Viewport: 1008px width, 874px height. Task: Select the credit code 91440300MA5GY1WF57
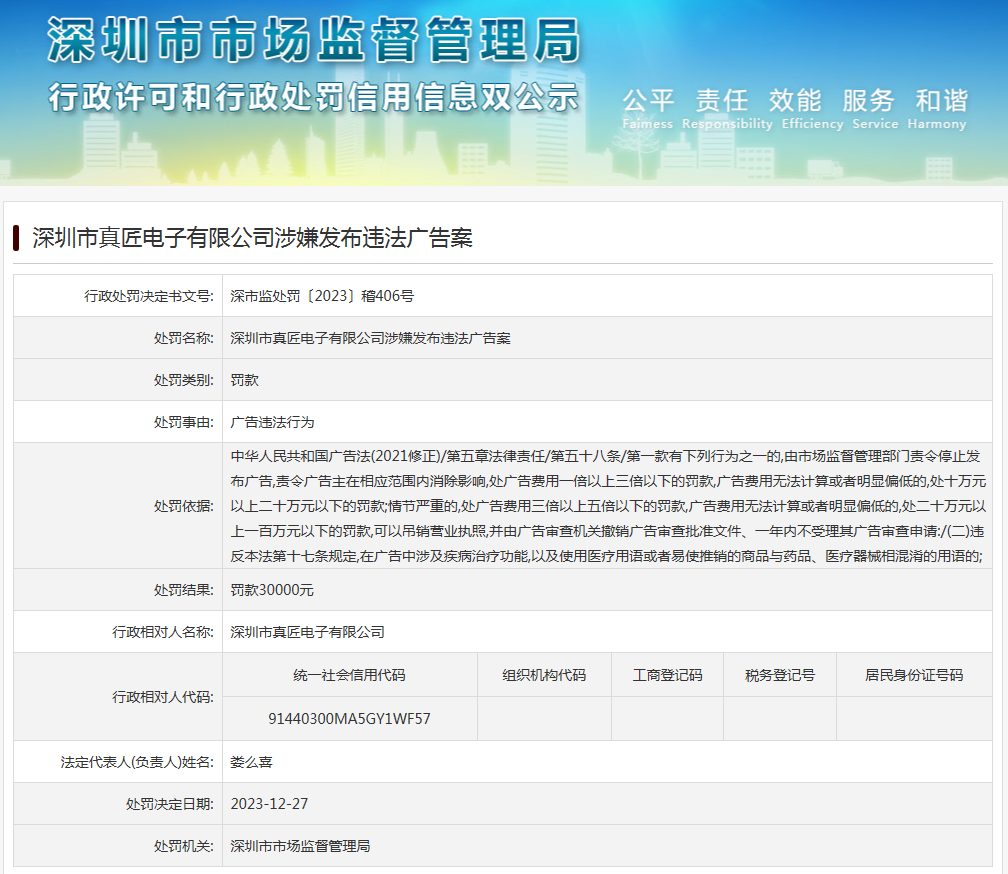pos(350,718)
